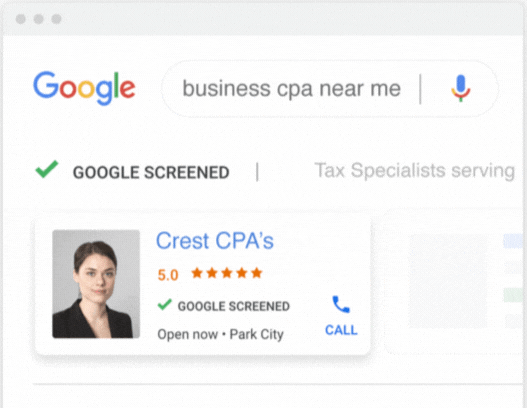Click the Google logo
527x408 pixels.
pos(84,88)
